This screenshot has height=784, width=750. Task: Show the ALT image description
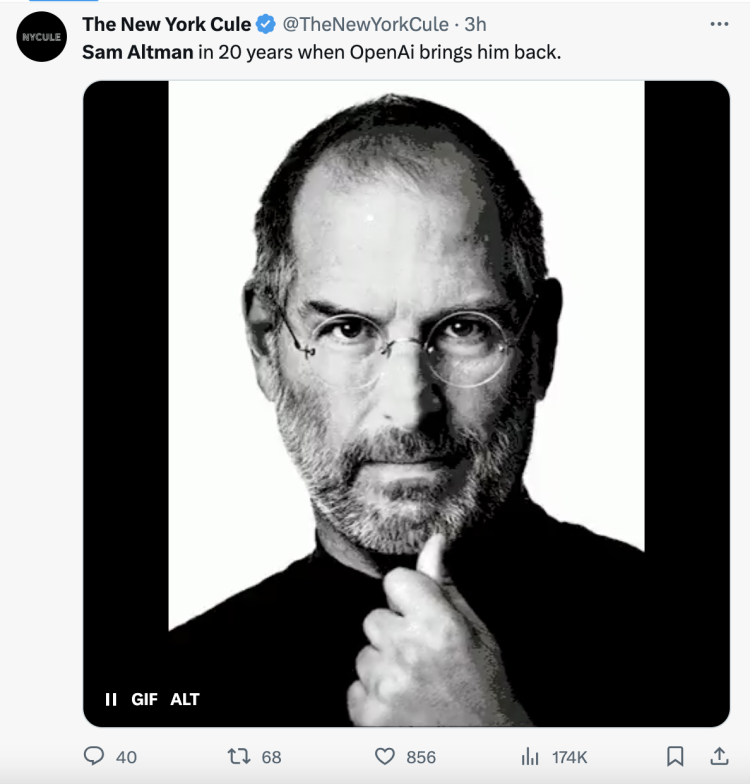tap(185, 699)
